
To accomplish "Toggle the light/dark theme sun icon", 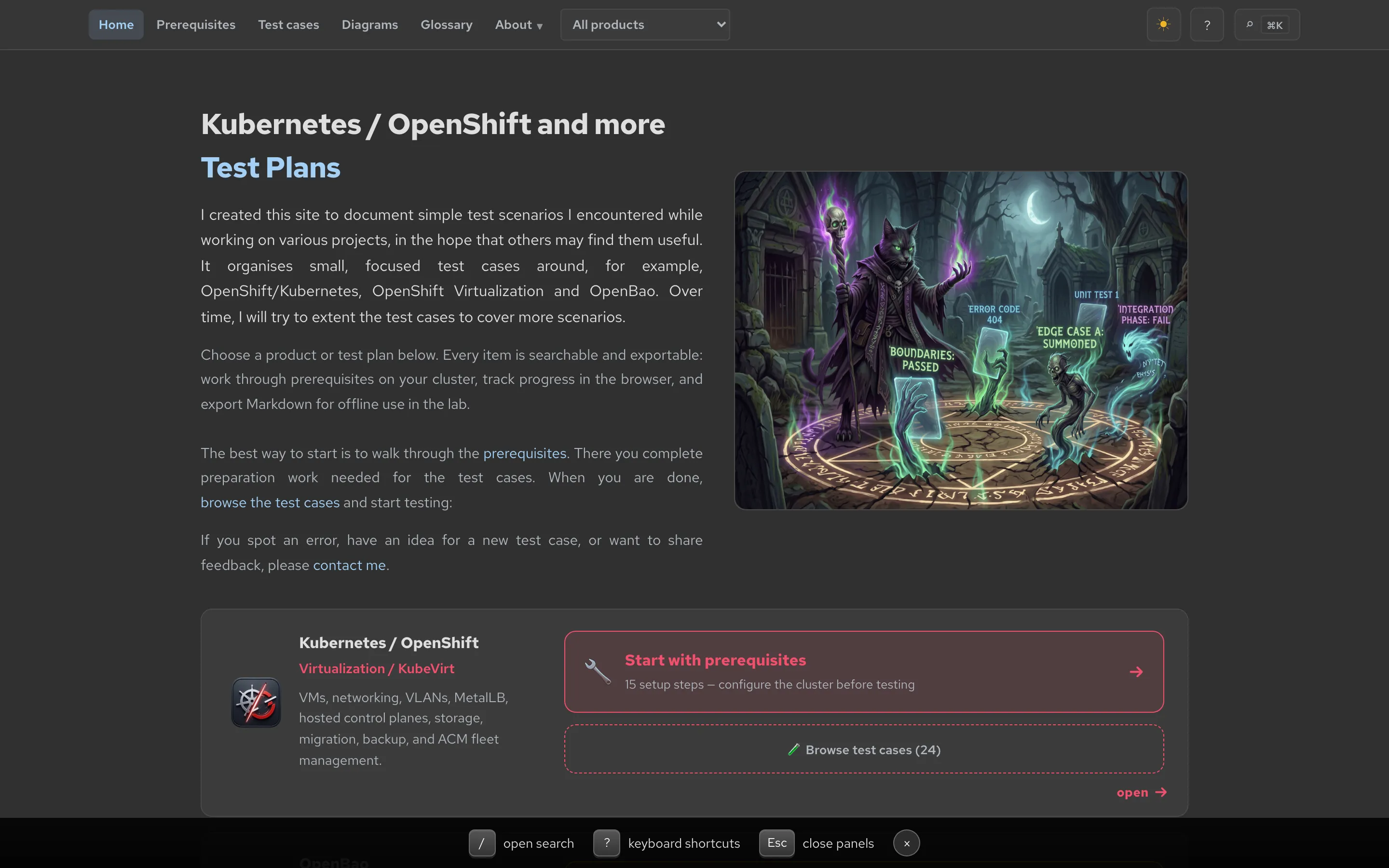I will (x=1163, y=25).
